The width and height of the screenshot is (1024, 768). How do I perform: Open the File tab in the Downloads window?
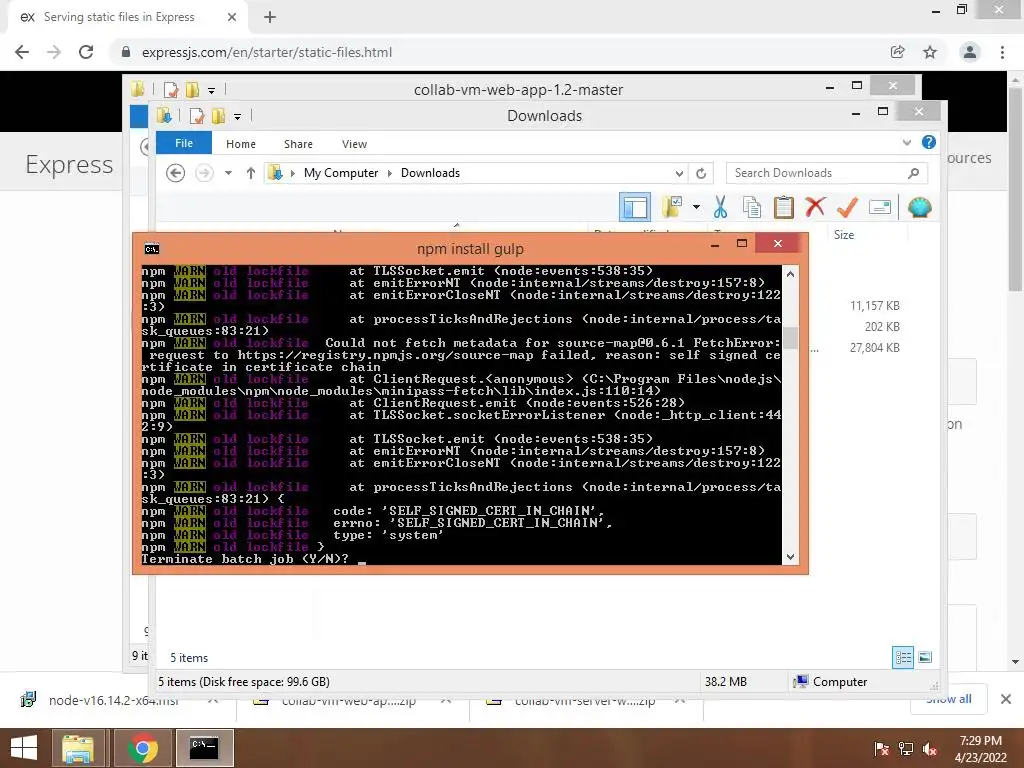[184, 143]
